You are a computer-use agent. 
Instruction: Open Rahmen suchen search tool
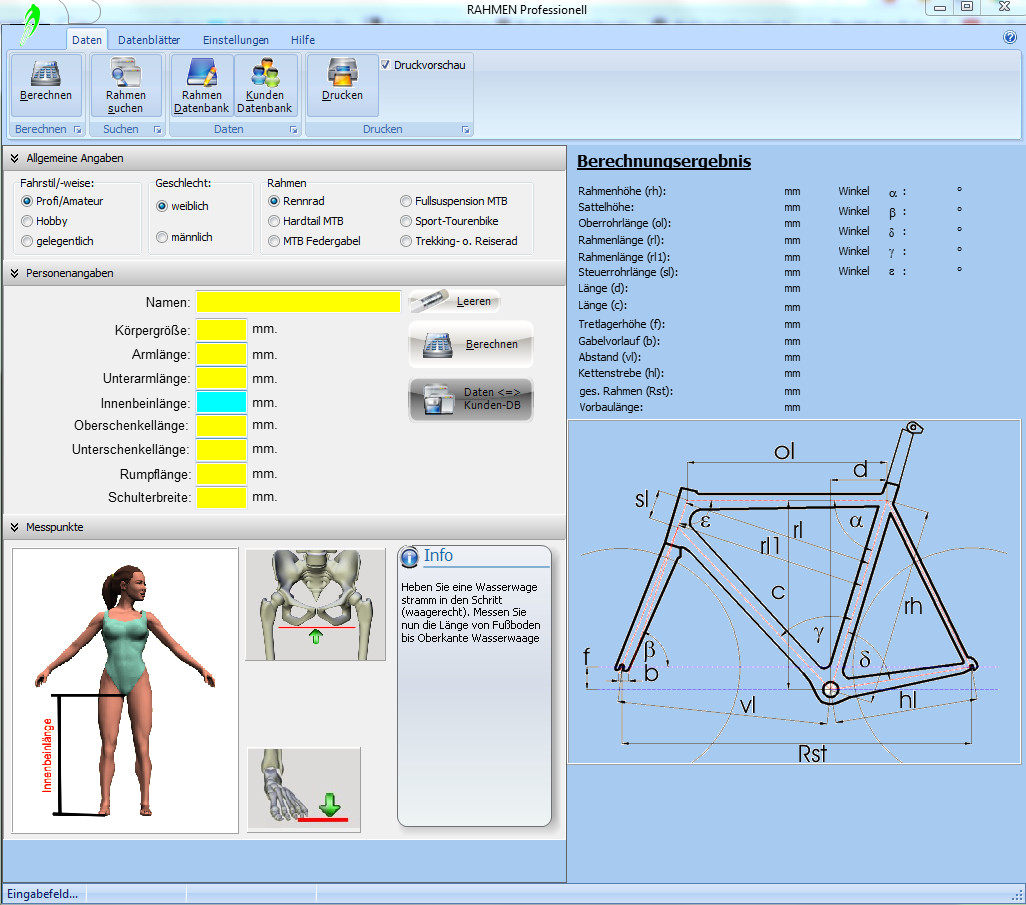[x=125, y=77]
